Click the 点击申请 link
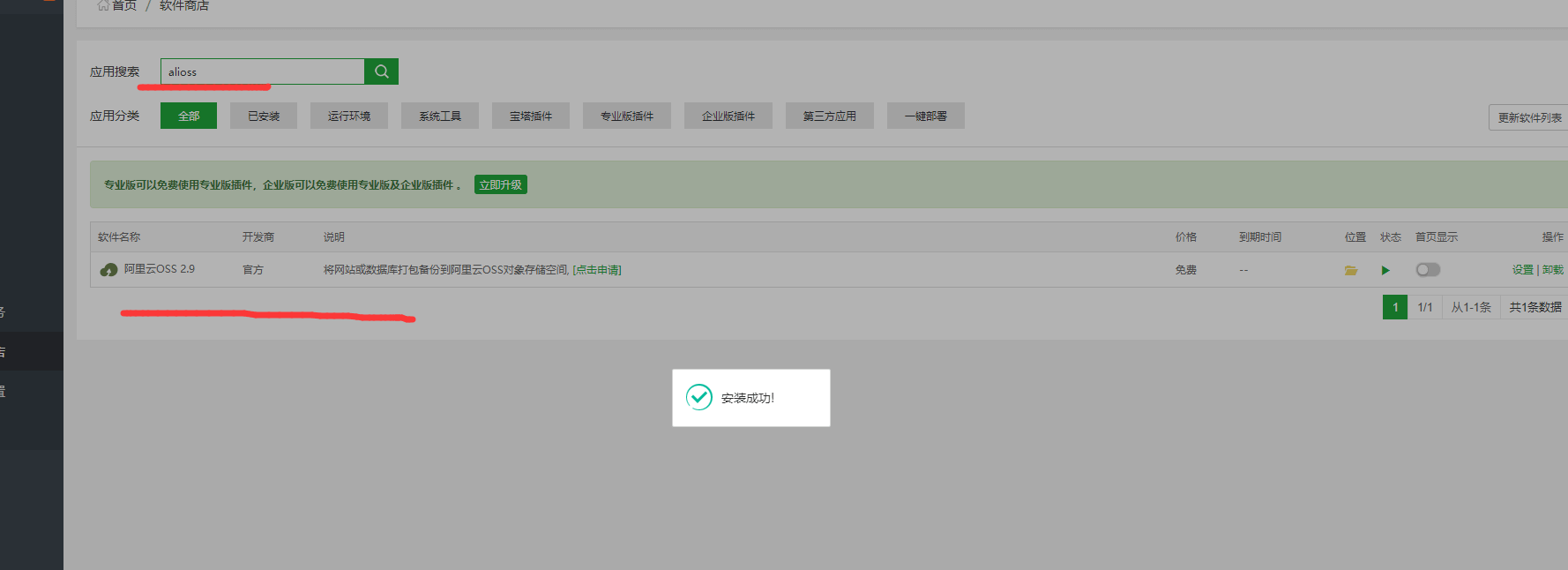This screenshot has width=1568, height=570. point(597,270)
